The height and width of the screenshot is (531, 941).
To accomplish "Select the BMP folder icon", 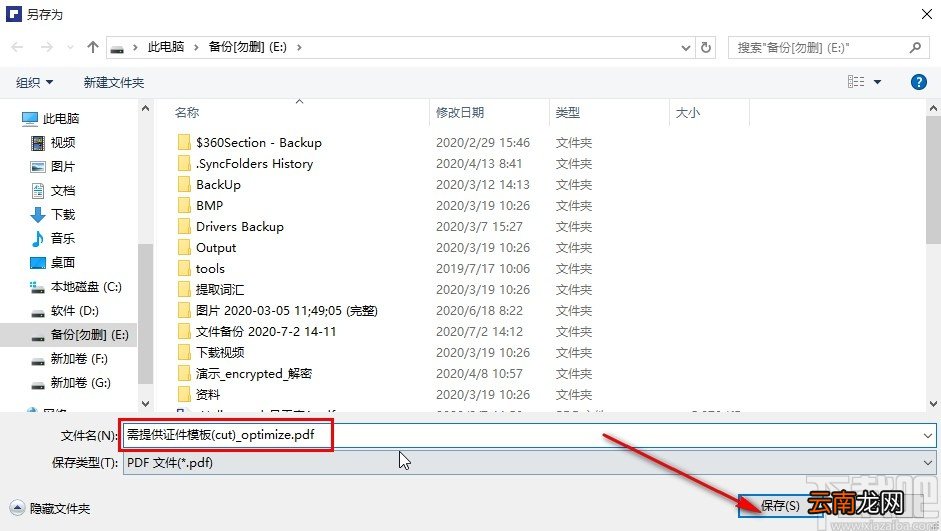I will pyautogui.click(x=184, y=205).
